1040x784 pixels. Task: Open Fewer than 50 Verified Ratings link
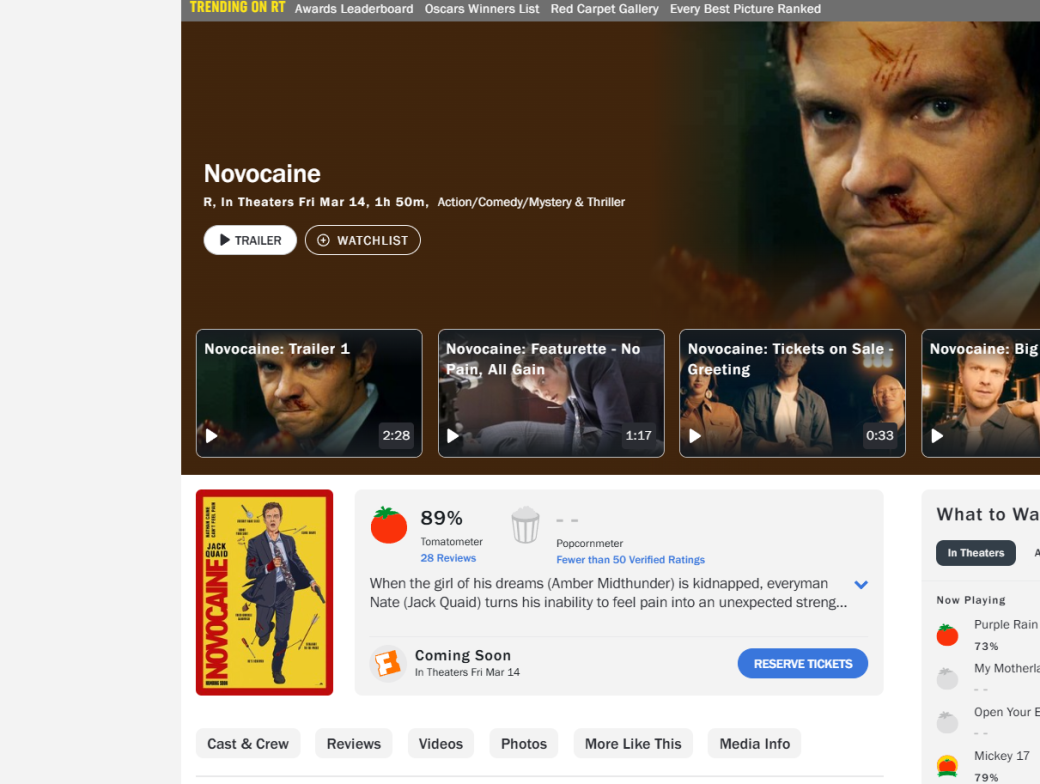tap(630, 559)
